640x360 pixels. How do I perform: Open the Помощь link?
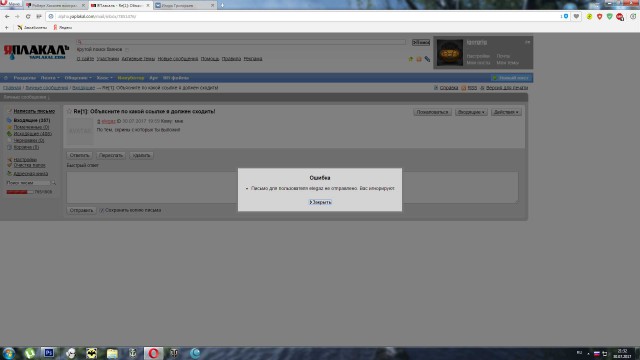pyautogui.click(x=210, y=59)
